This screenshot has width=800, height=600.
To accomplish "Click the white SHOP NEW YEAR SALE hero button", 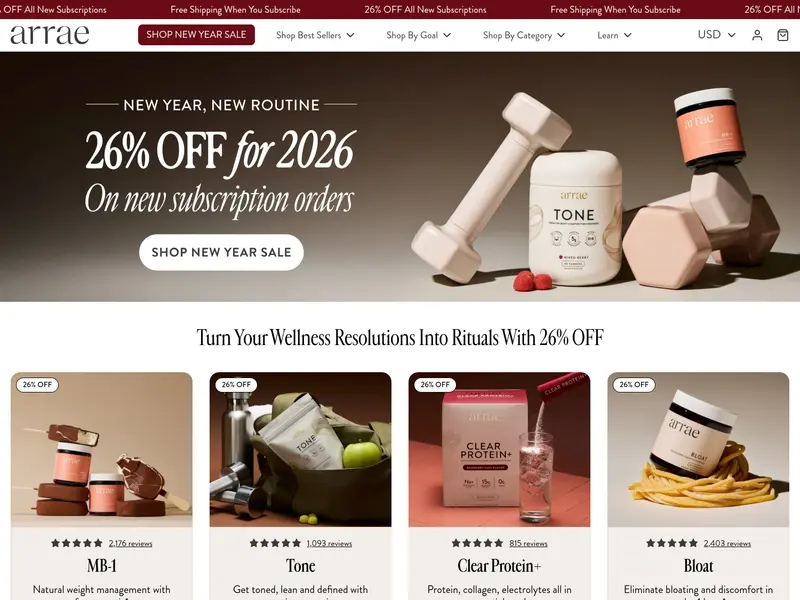I will tap(221, 252).
